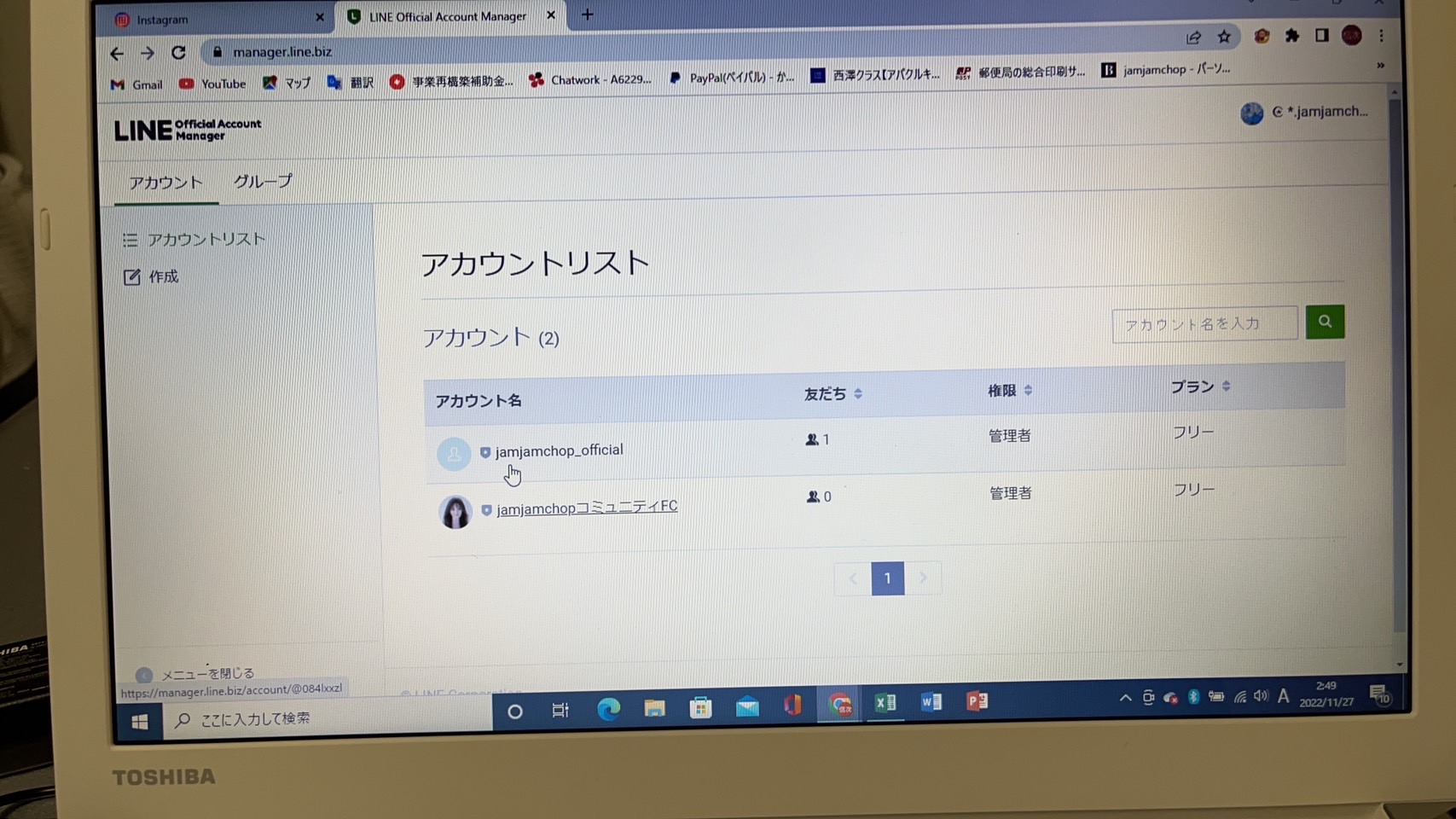
Task: Go to pagination page 1
Action: coord(887,578)
